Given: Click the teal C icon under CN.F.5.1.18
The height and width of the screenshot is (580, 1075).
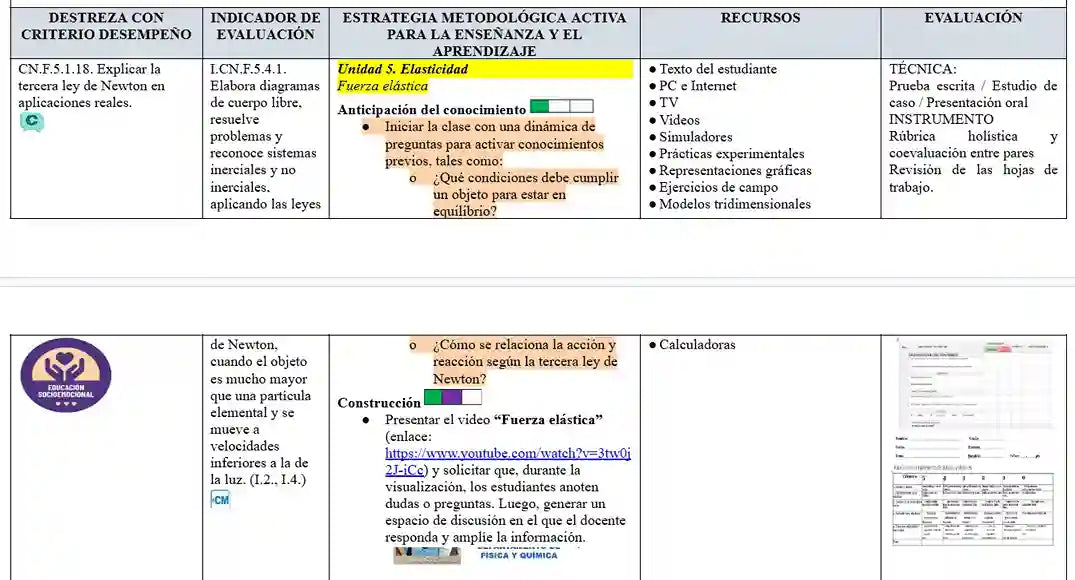Looking at the screenshot, I should click(x=31, y=122).
